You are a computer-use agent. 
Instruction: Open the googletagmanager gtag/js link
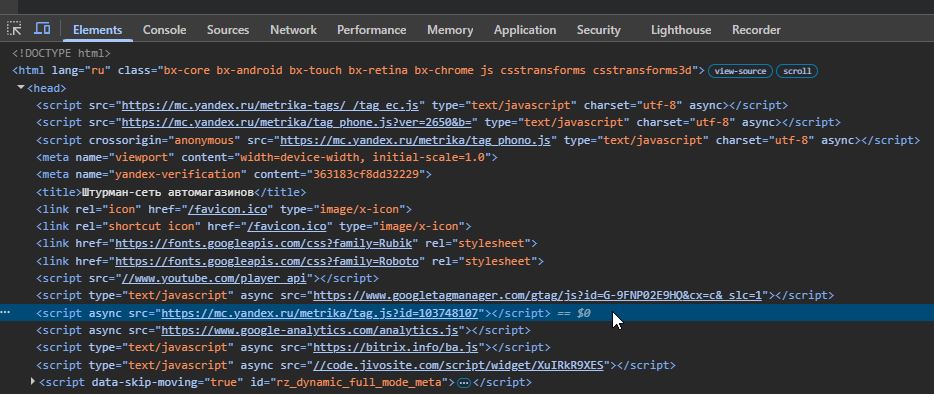(537, 296)
